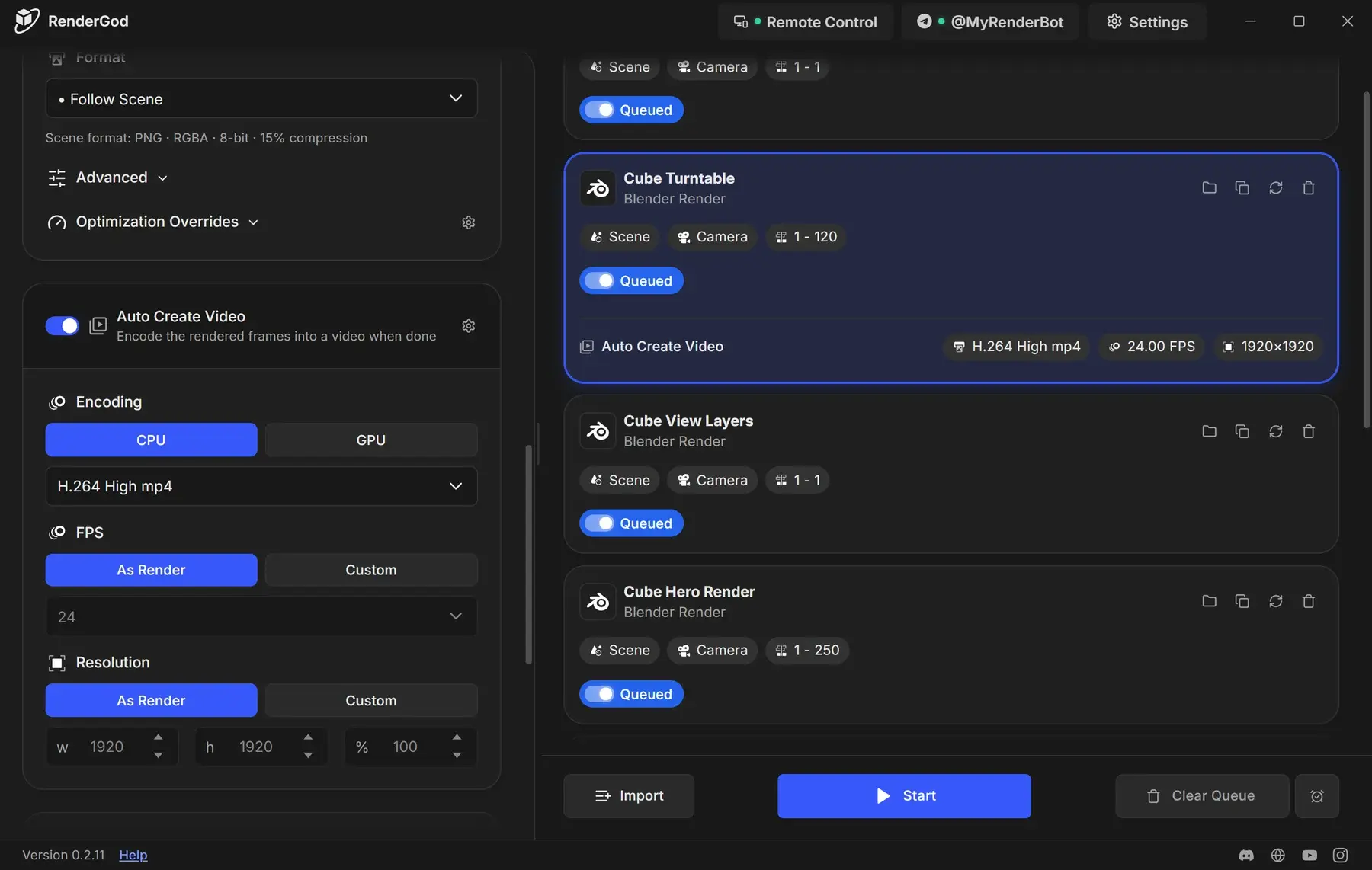The image size is (1372, 870).
Task: Open the Follow Scene format dropdown
Action: 261,98
